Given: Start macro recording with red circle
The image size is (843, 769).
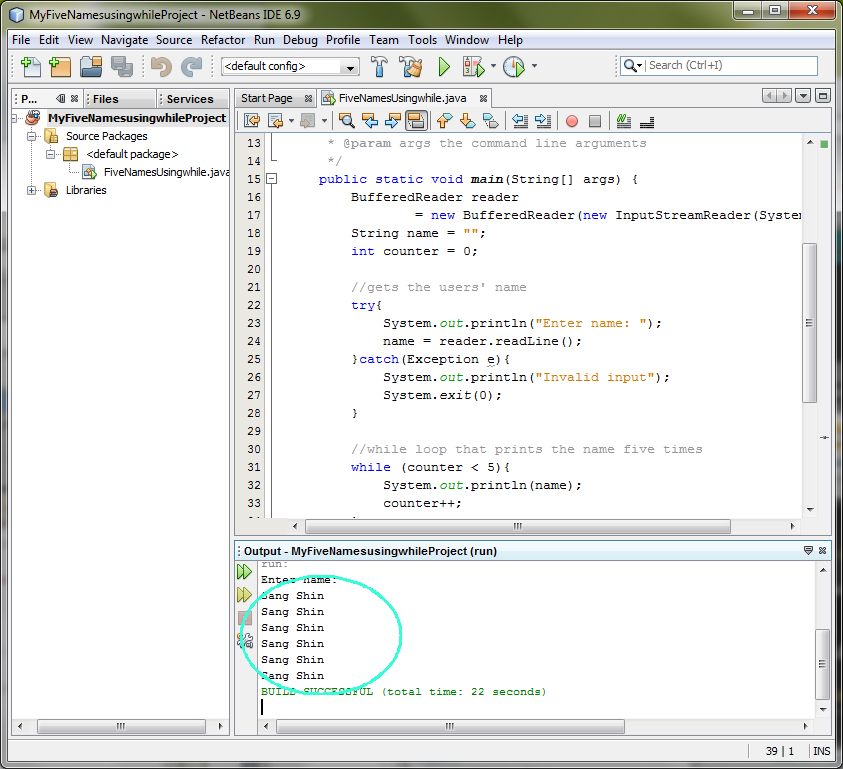Looking at the screenshot, I should [x=572, y=121].
